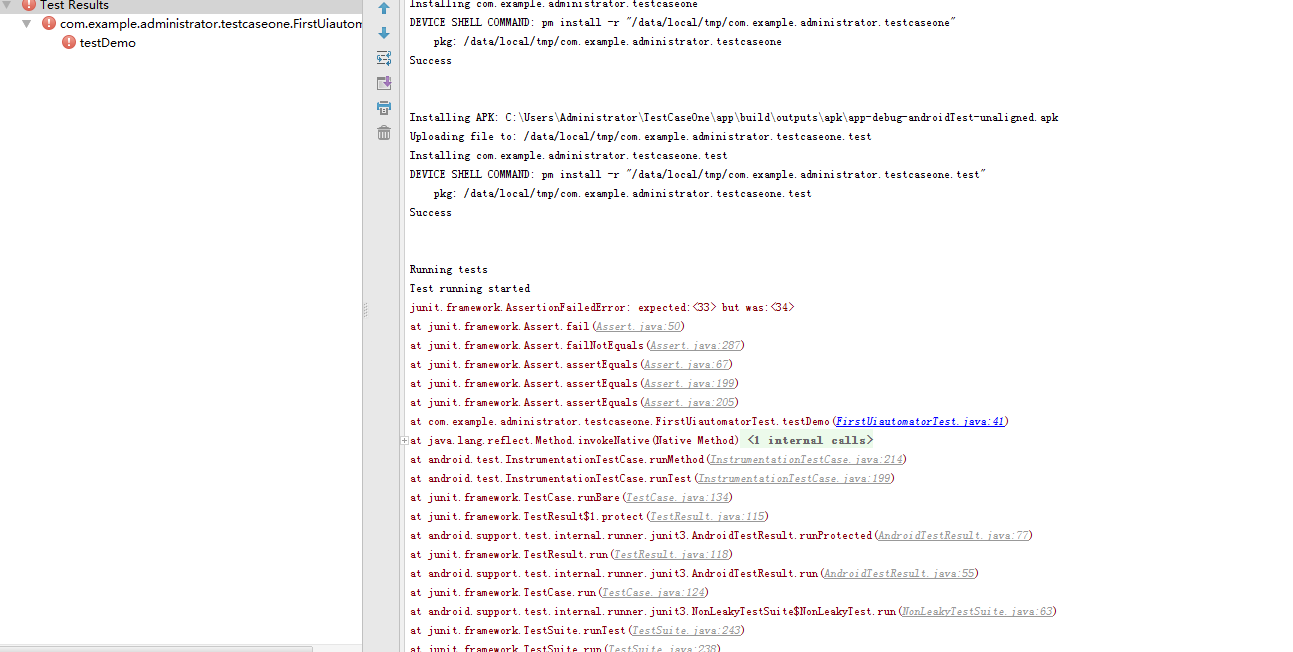Expand fold marker beside invokeNative line
The height and width of the screenshot is (652, 1293).
point(404,440)
